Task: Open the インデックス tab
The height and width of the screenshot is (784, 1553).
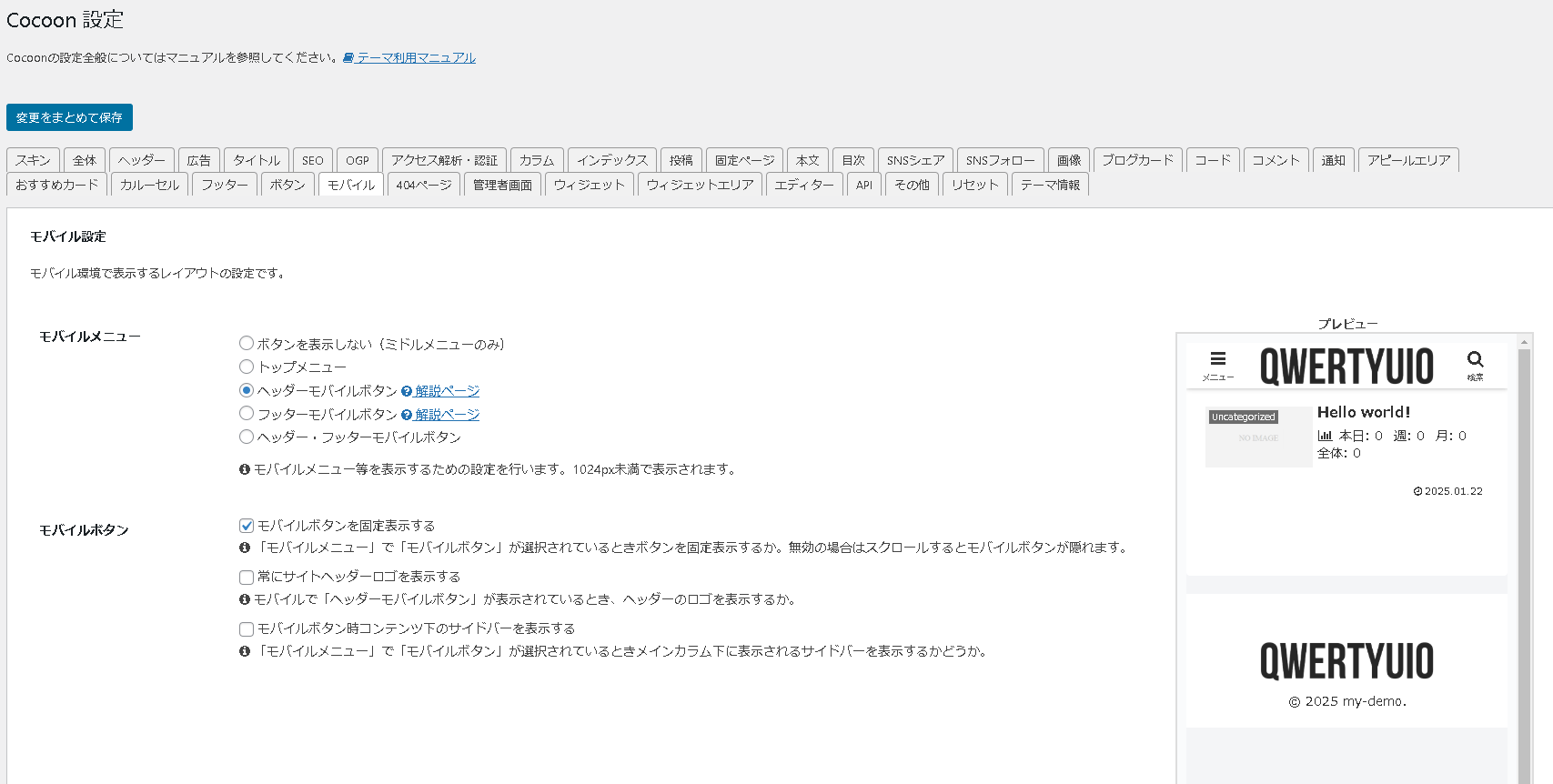Action: tap(612, 160)
